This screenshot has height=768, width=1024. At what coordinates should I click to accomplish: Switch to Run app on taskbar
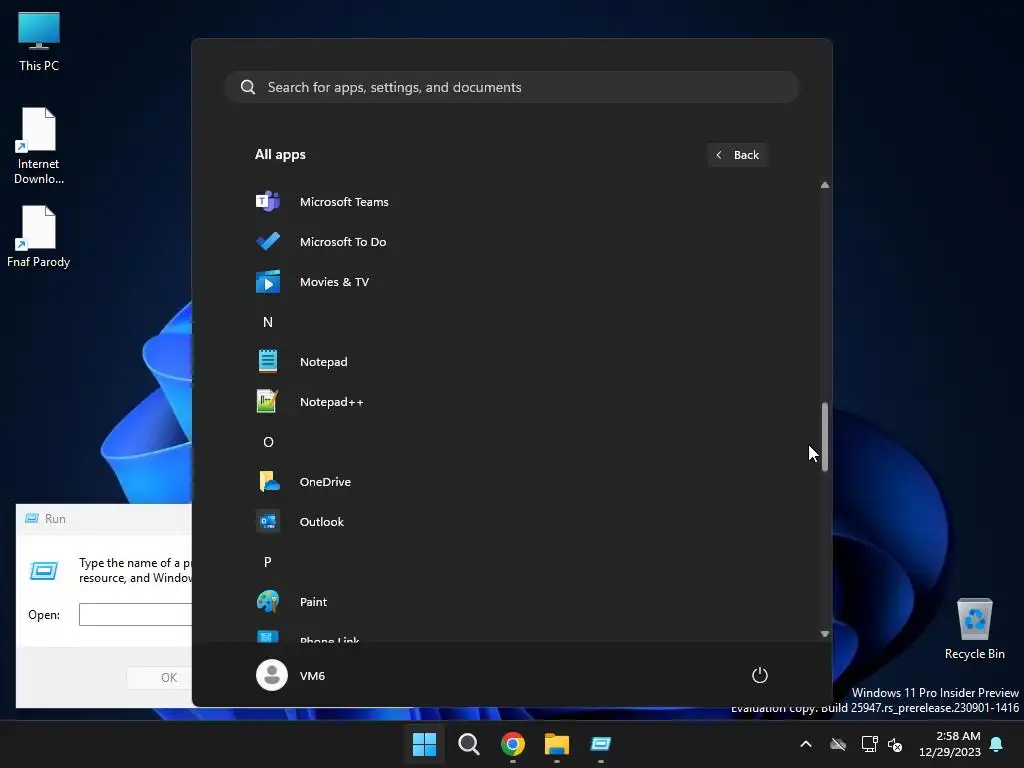pyautogui.click(x=601, y=744)
